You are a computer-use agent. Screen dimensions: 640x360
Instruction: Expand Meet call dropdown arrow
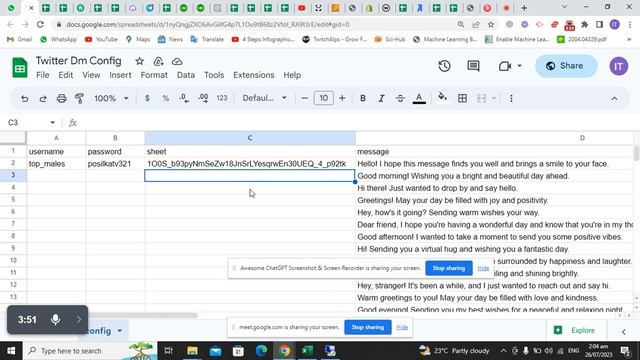[x=519, y=66]
